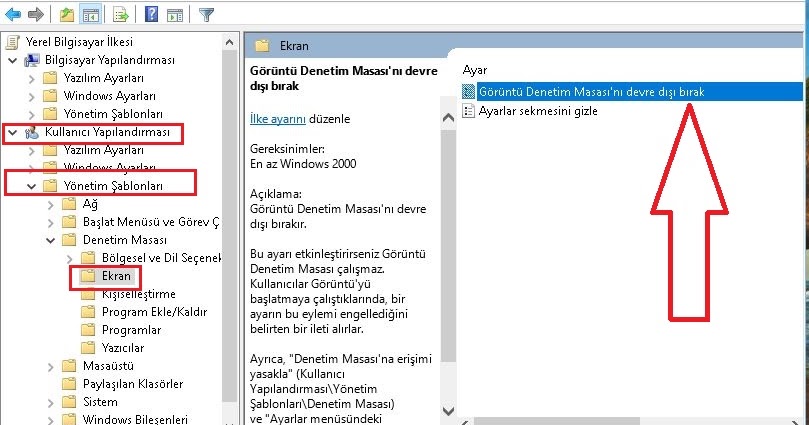This screenshot has width=809, height=425.
Task: Click icon of selected Görüntü Denetim Masası policy
Action: 468,92
